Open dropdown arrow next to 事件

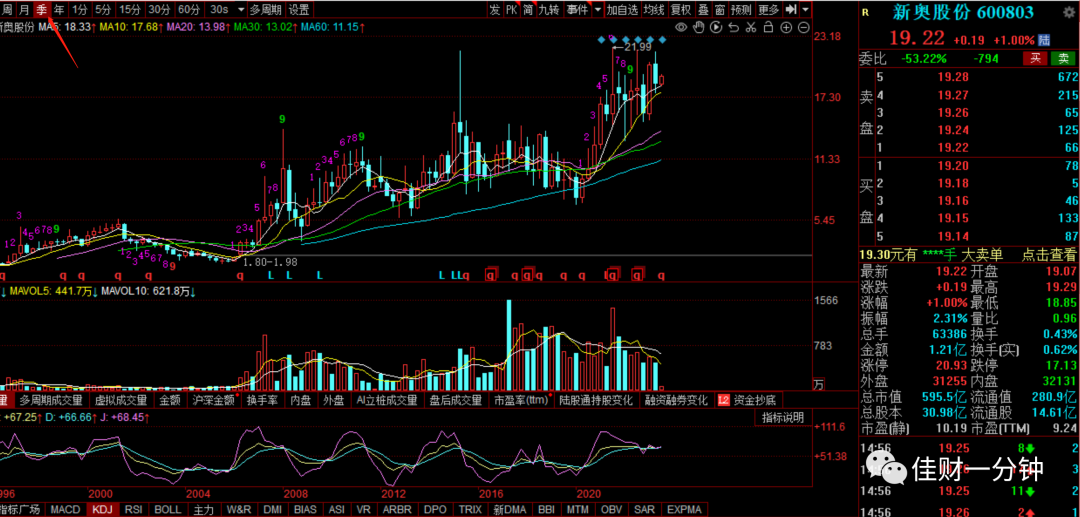click(x=597, y=10)
